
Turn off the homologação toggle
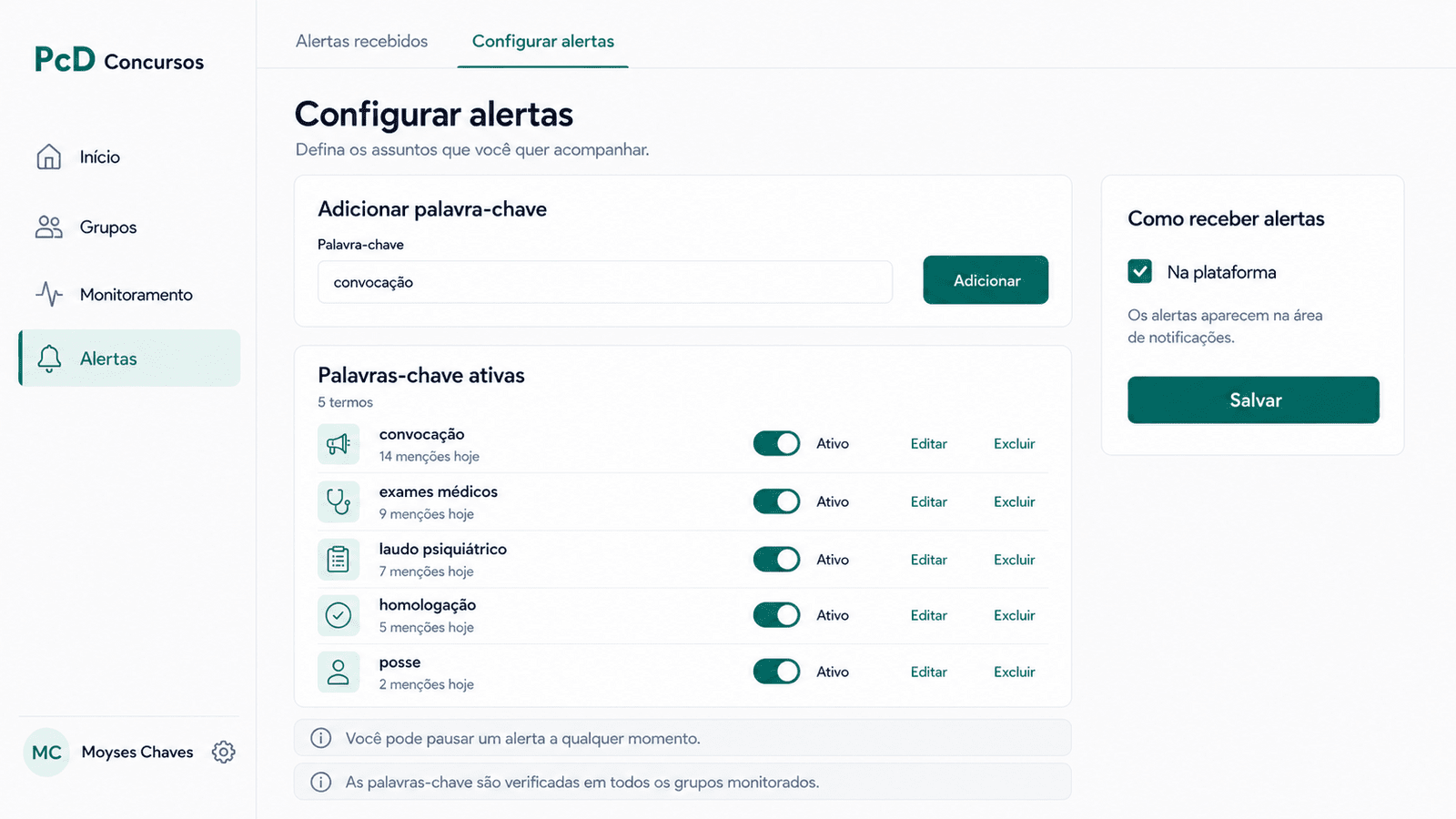776,615
